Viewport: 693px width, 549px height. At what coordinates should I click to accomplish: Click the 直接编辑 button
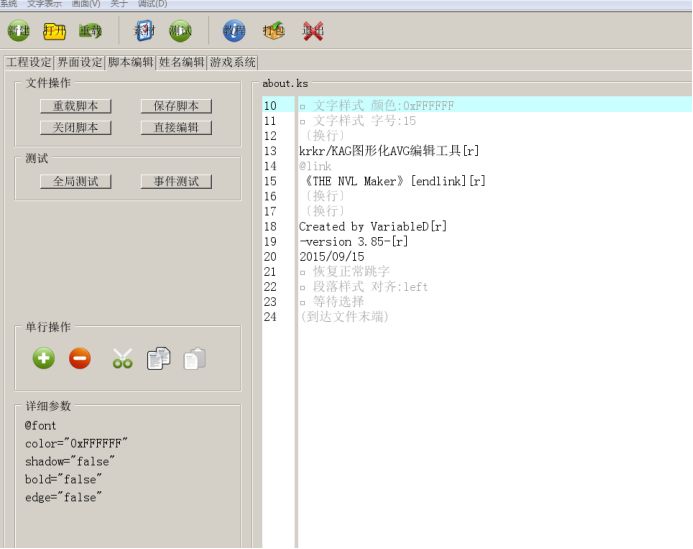pyautogui.click(x=176, y=128)
